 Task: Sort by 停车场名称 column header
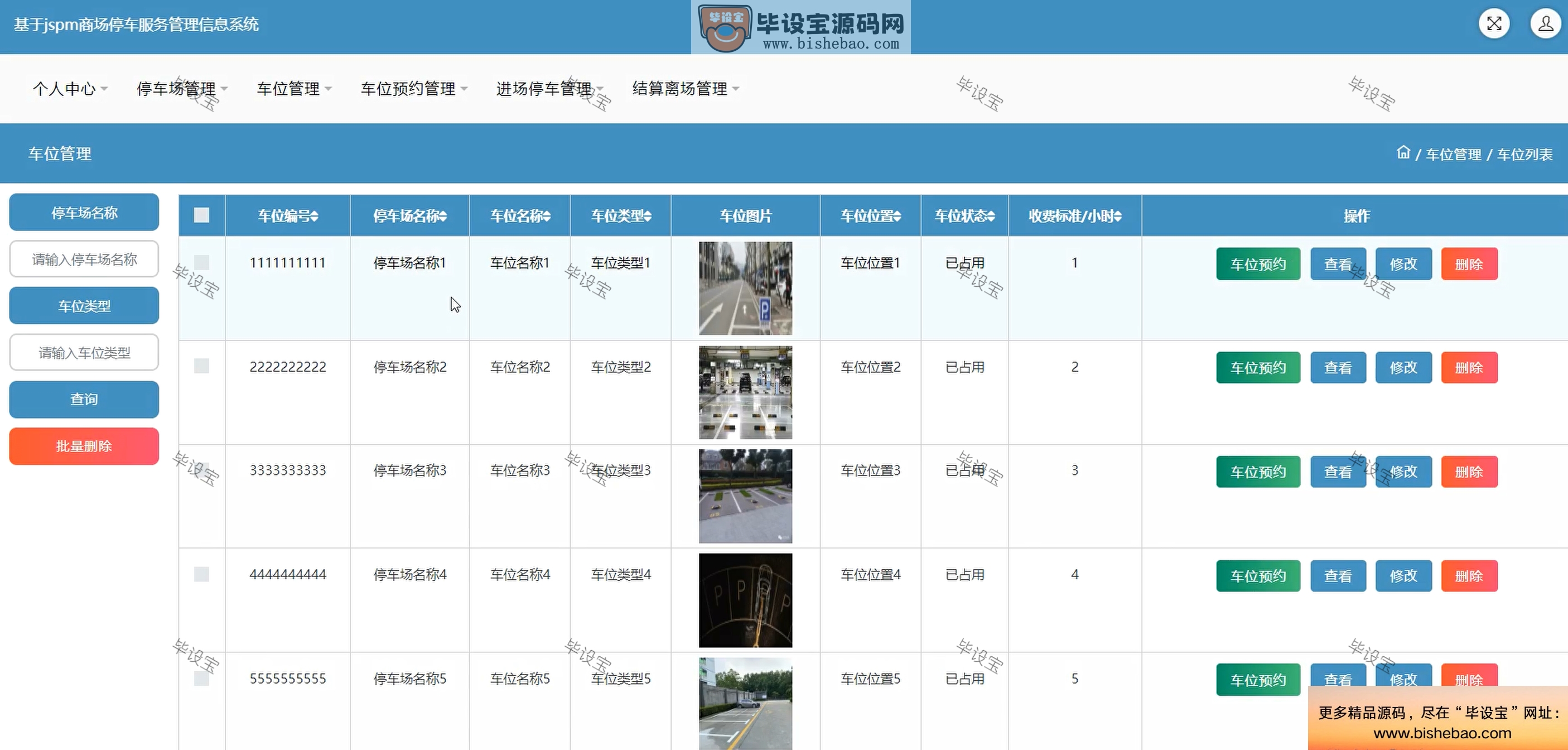pyautogui.click(x=409, y=216)
